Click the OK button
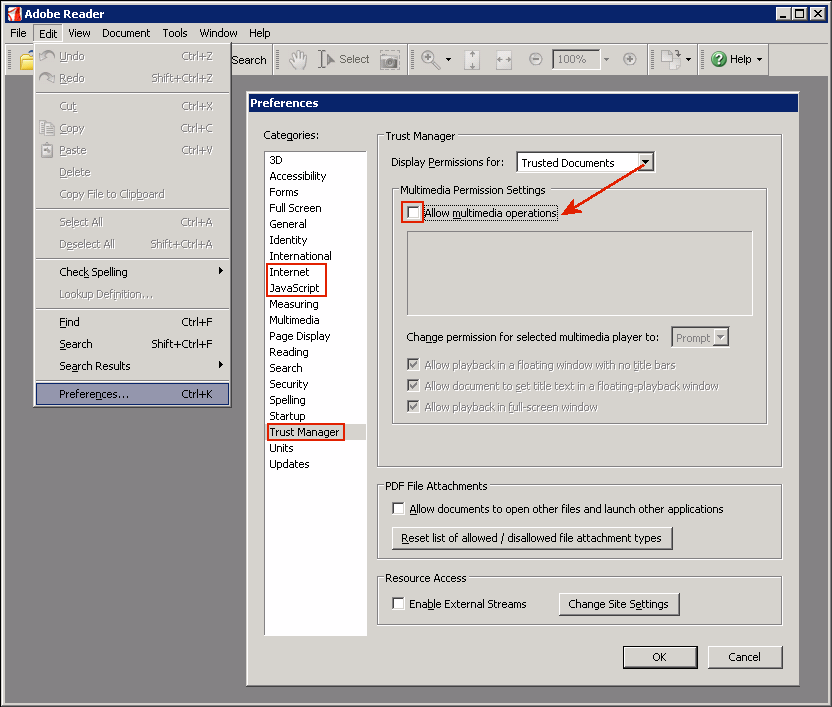 point(660,657)
